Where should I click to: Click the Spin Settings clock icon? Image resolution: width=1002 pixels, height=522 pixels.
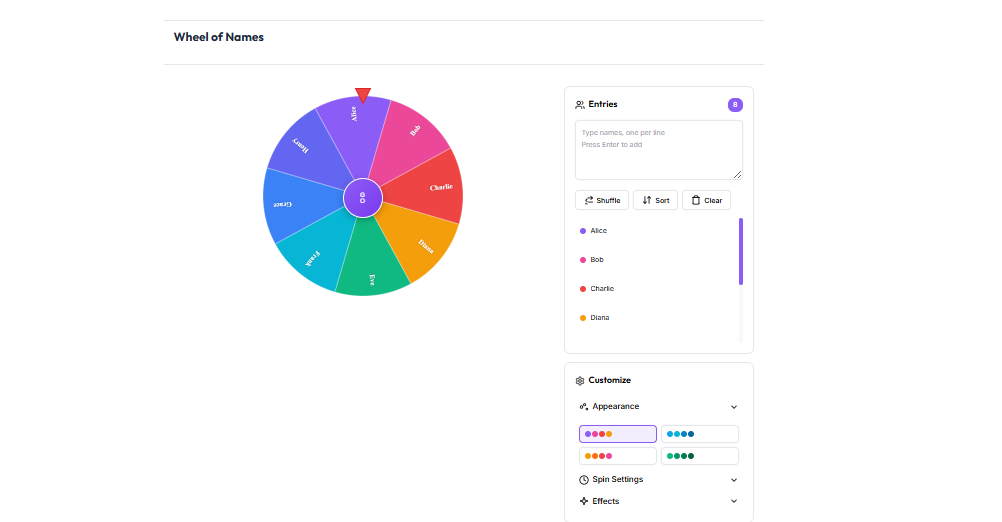click(583, 480)
